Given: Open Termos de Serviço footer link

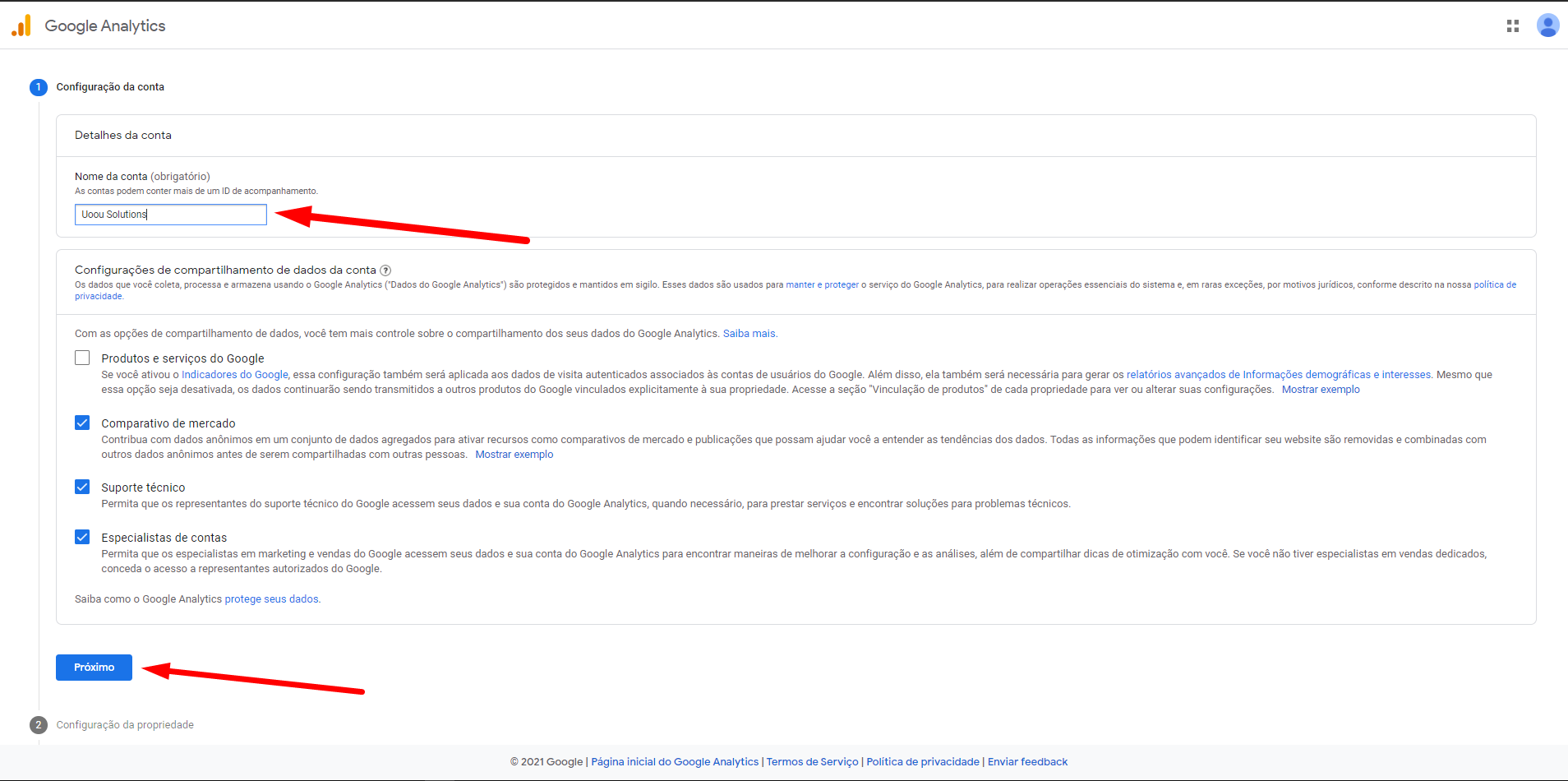Looking at the screenshot, I should 812,762.
